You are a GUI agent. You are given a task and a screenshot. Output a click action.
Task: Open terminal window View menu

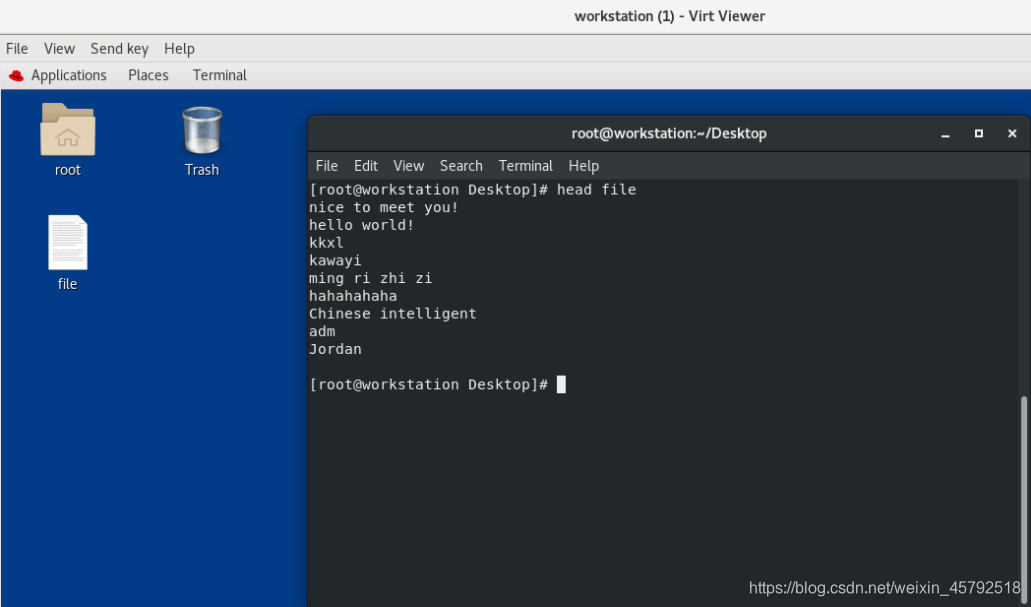click(x=408, y=166)
